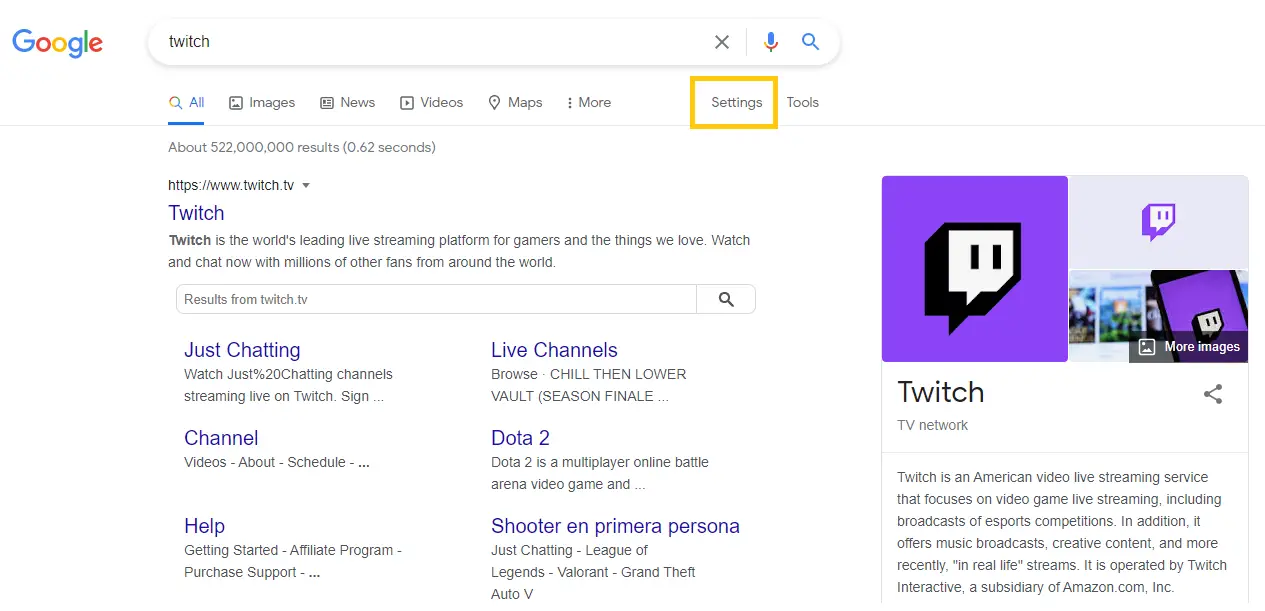Image resolution: width=1265 pixels, height=611 pixels.
Task: Open the Settings menu
Action: [736, 102]
